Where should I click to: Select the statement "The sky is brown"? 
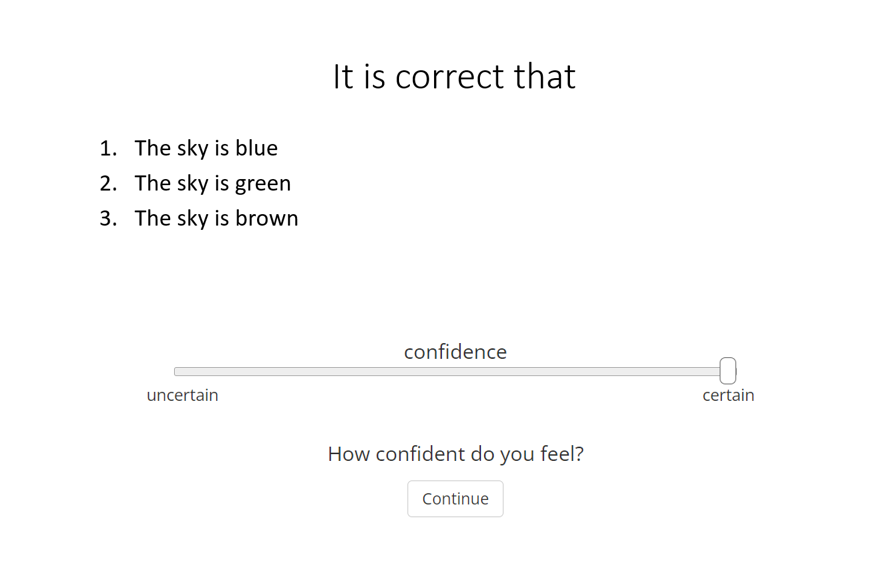[216, 218]
